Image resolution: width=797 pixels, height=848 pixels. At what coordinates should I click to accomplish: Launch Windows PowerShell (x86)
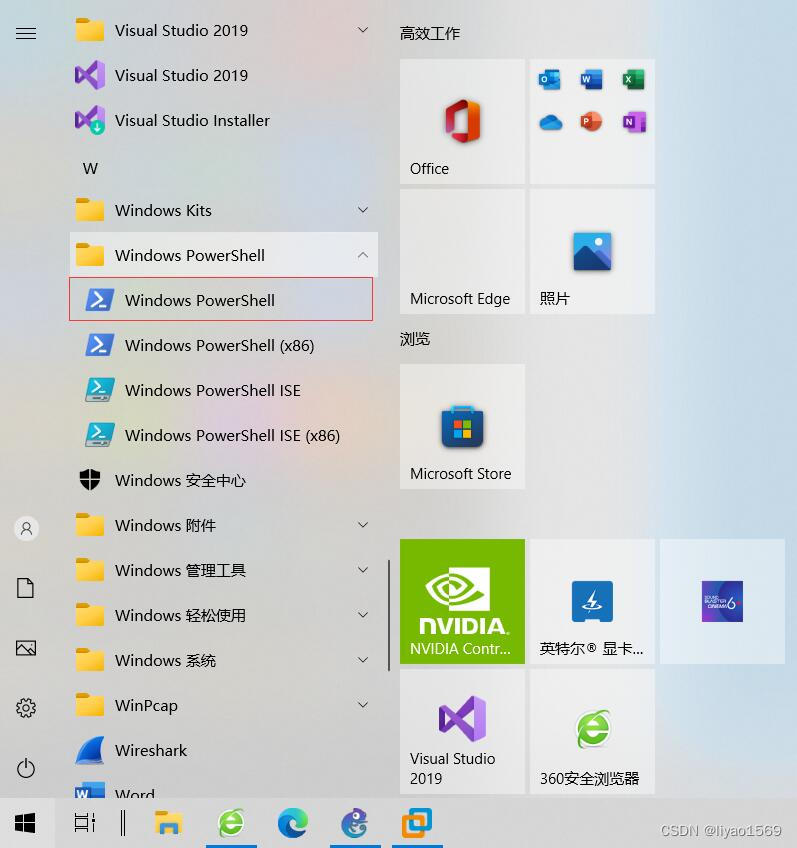[224, 345]
